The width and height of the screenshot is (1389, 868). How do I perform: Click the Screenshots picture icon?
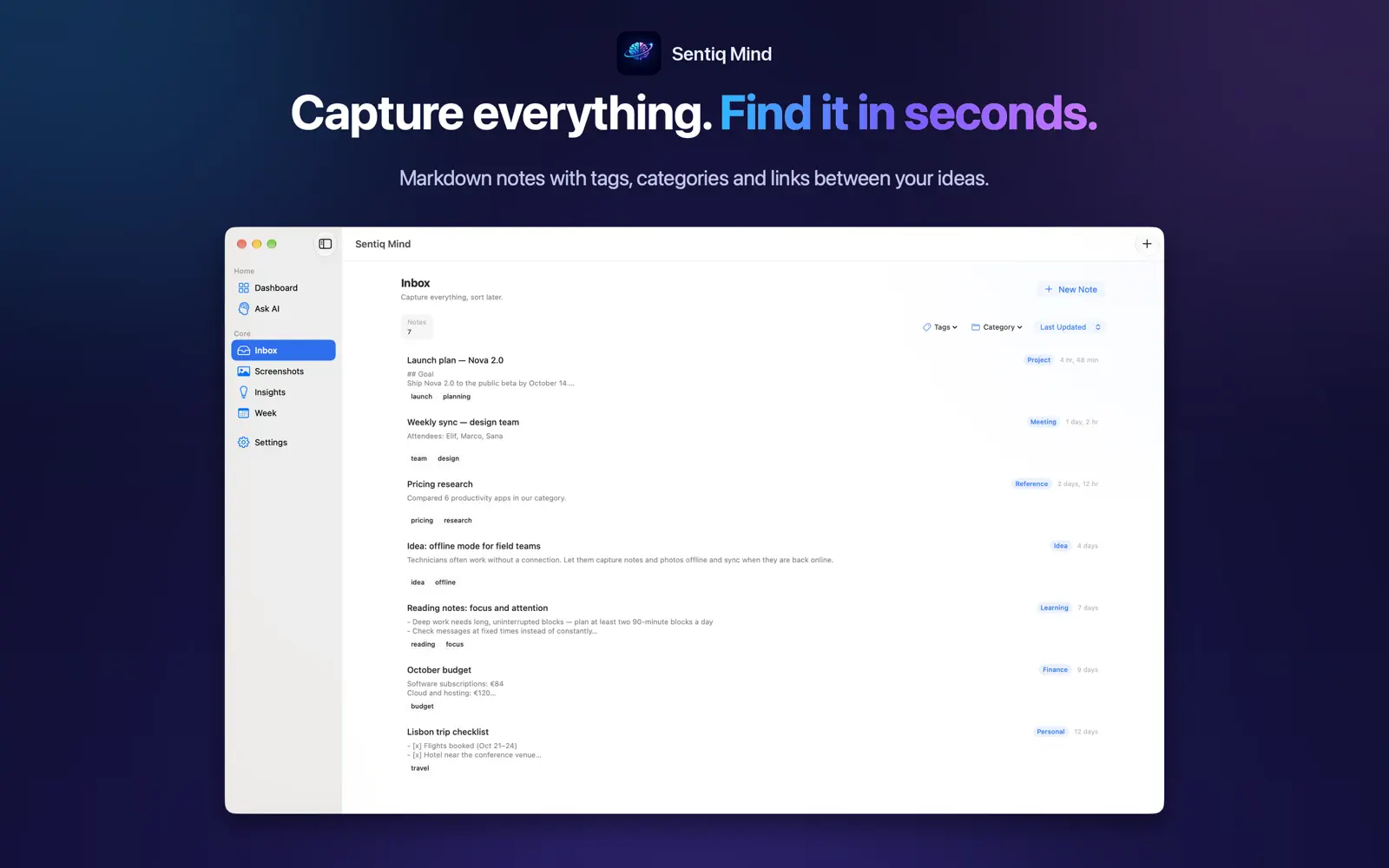(244, 372)
